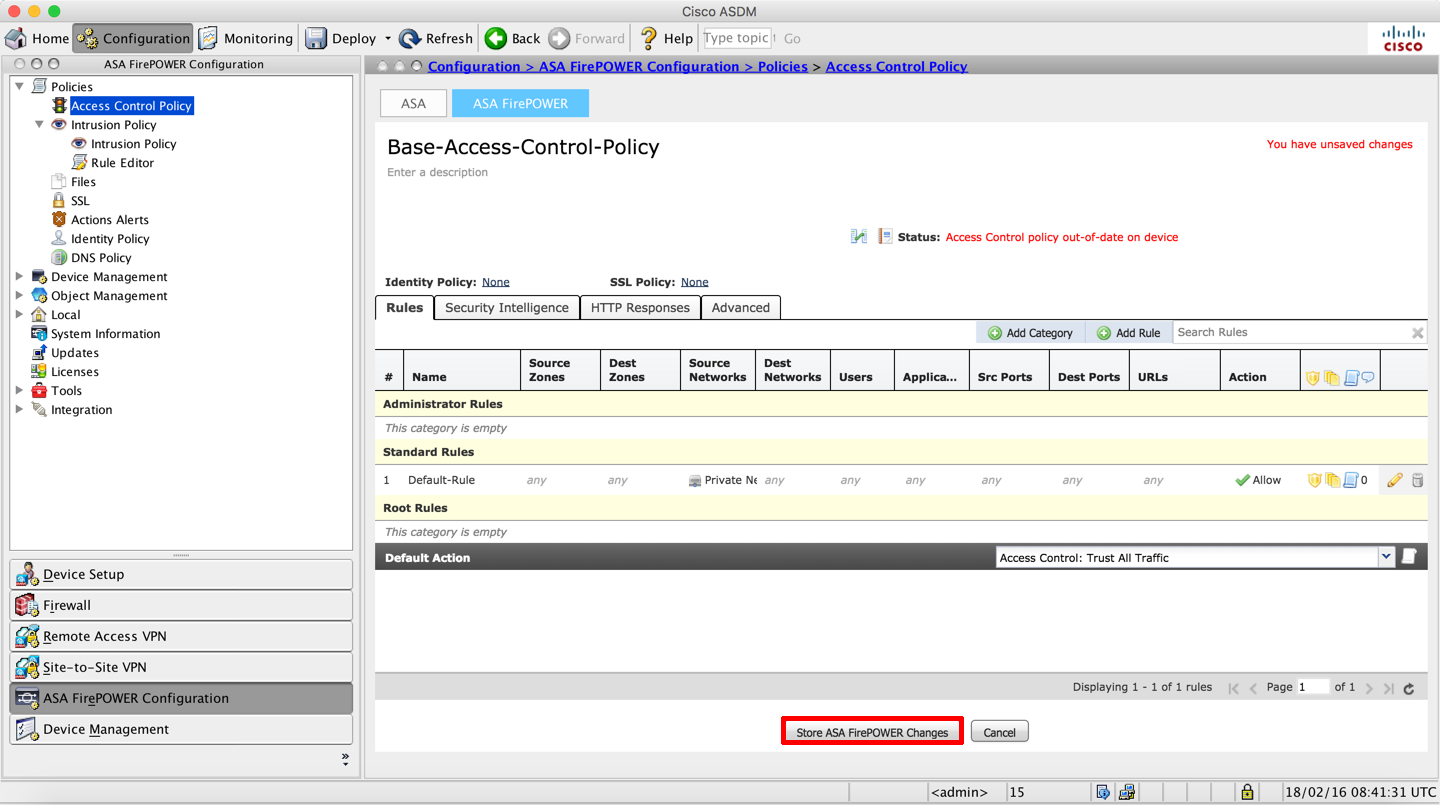The image size is (1440, 805).
Task: Focus the Type topic search field
Action: (x=737, y=38)
